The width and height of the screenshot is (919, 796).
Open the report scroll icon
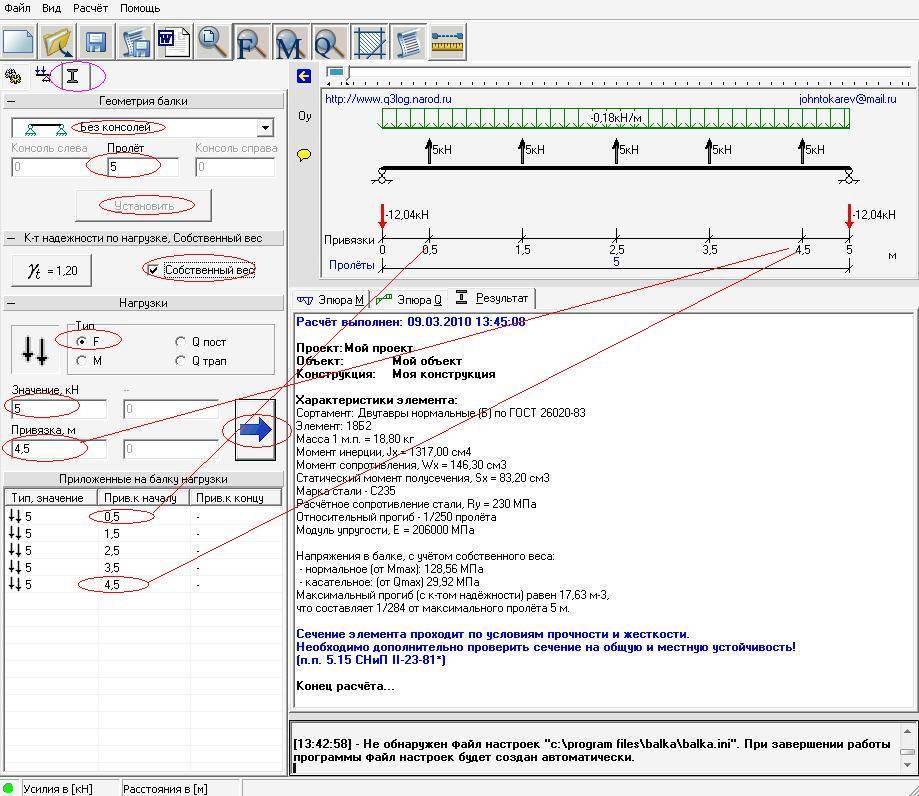coord(409,42)
